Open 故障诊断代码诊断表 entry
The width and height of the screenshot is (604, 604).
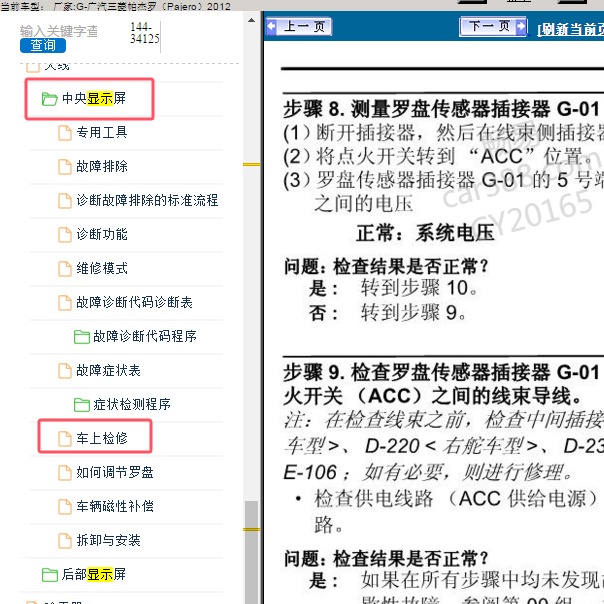tap(134, 302)
